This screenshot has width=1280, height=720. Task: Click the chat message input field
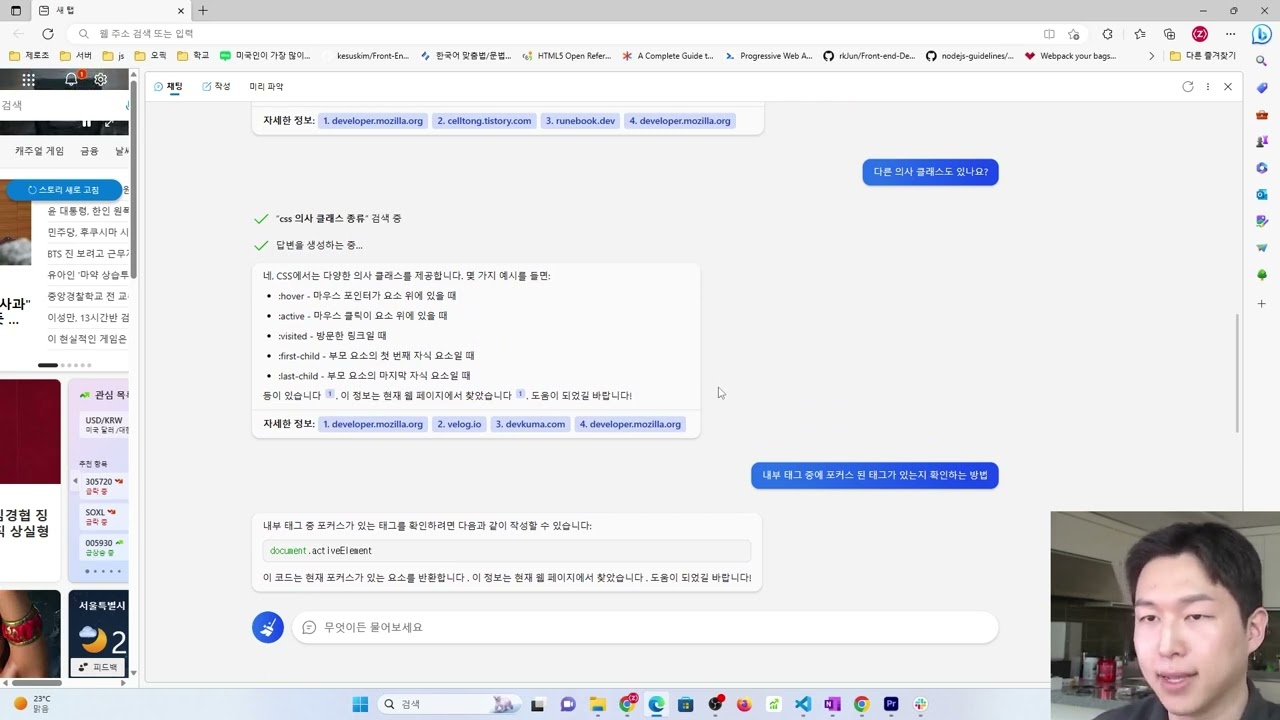[x=645, y=627]
